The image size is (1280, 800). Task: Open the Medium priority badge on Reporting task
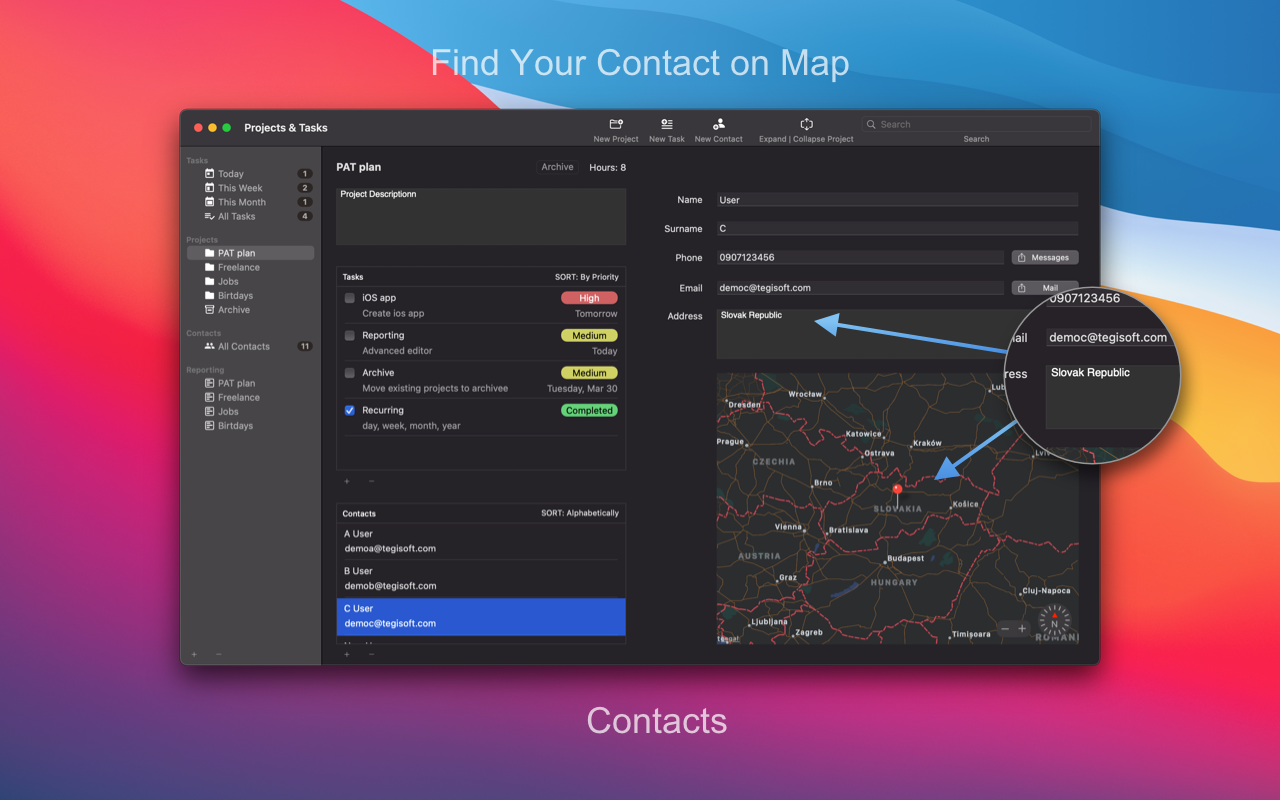589,335
